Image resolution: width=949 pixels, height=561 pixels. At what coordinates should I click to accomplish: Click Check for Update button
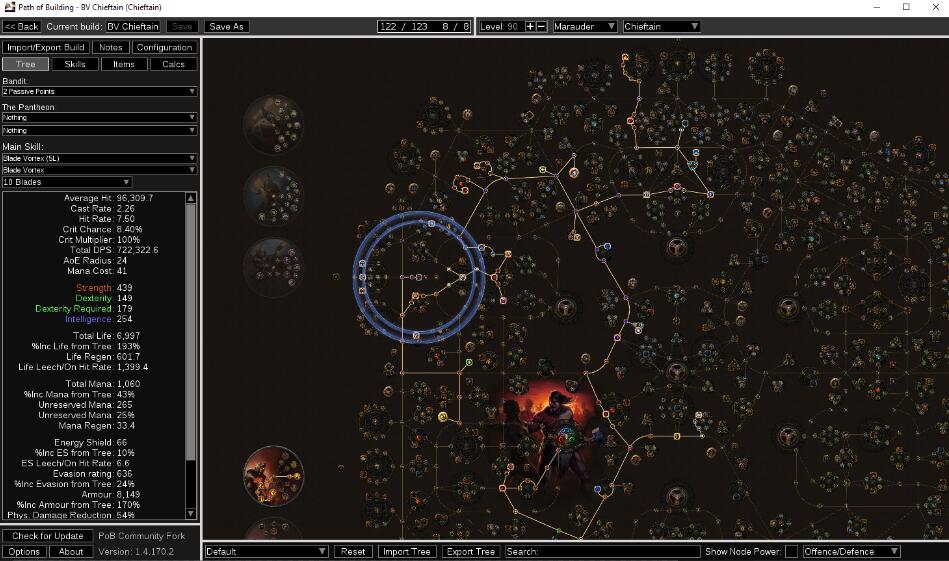pos(48,536)
